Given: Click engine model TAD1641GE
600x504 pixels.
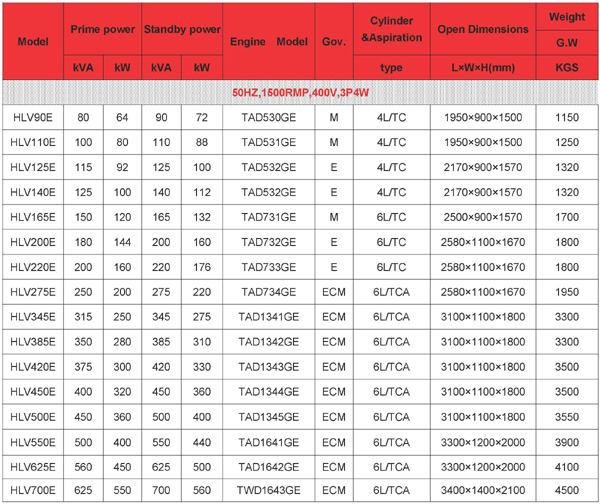Looking at the screenshot, I should click(x=269, y=442).
